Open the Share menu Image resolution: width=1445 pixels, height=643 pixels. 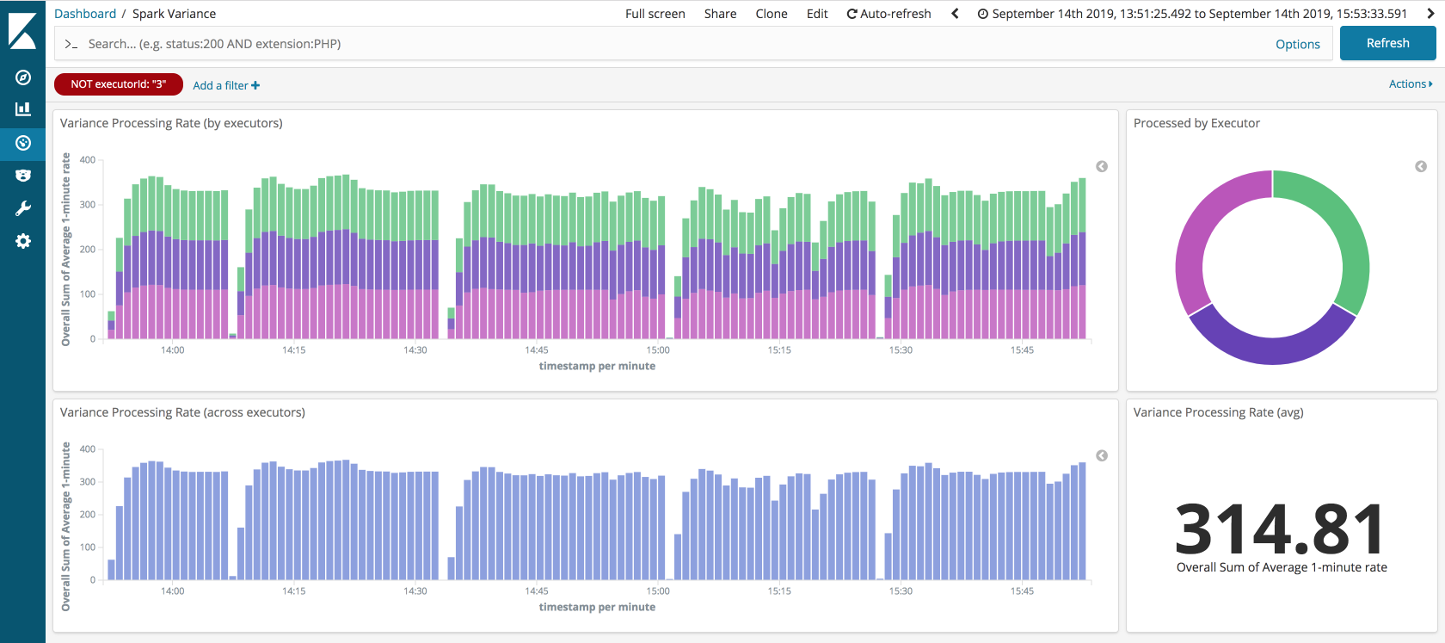click(720, 14)
